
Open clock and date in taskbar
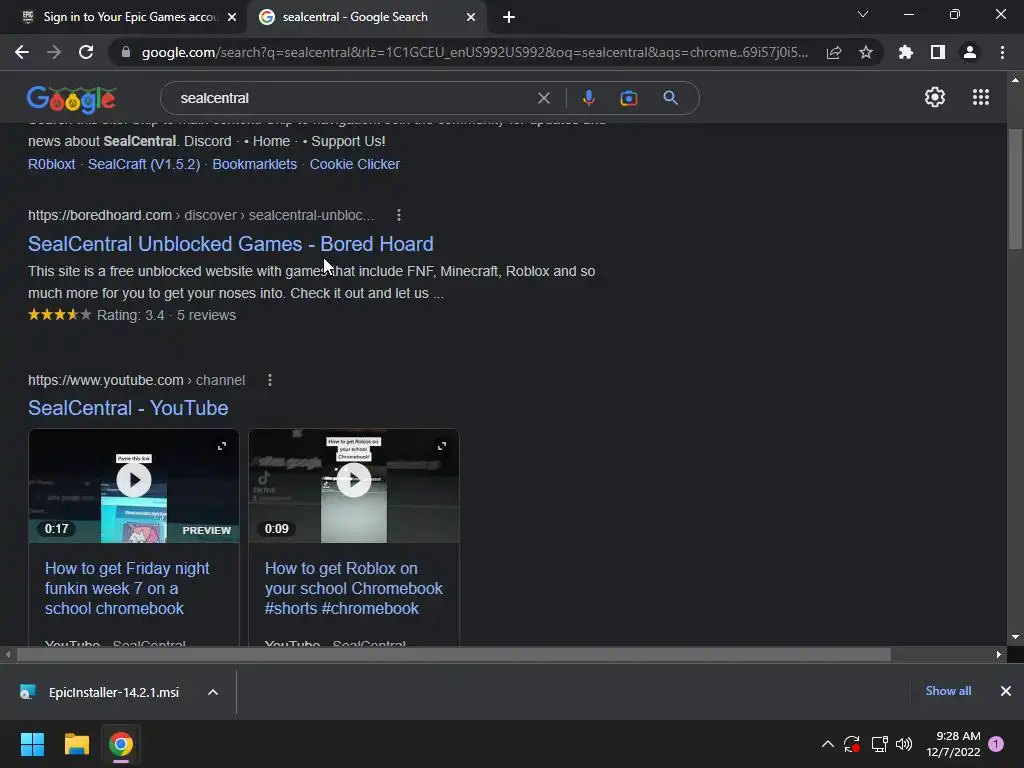953,744
